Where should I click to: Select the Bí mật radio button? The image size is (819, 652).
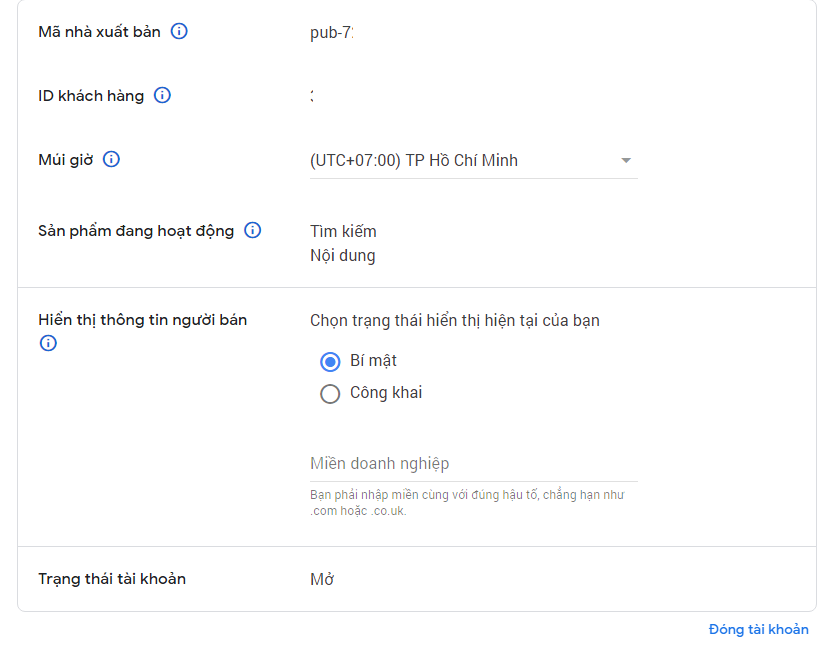click(330, 361)
